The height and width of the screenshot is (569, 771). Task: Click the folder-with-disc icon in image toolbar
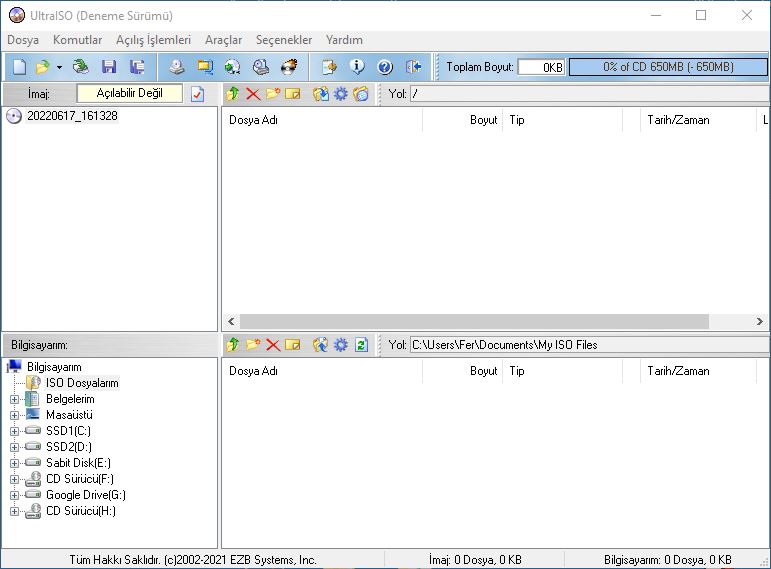pyautogui.click(x=361, y=93)
